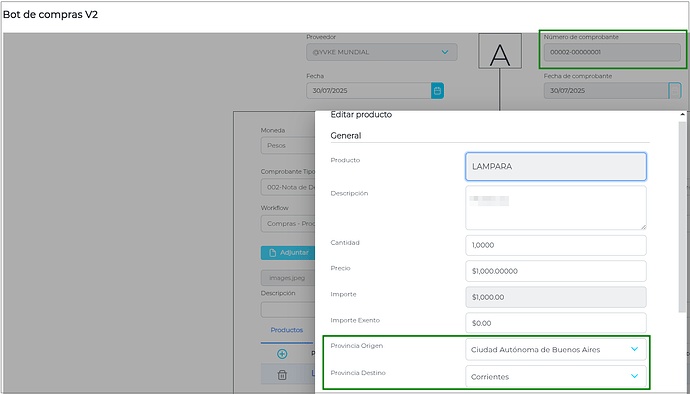Add a product with the plus icon
The height and width of the screenshot is (394, 690).
[x=282, y=354]
